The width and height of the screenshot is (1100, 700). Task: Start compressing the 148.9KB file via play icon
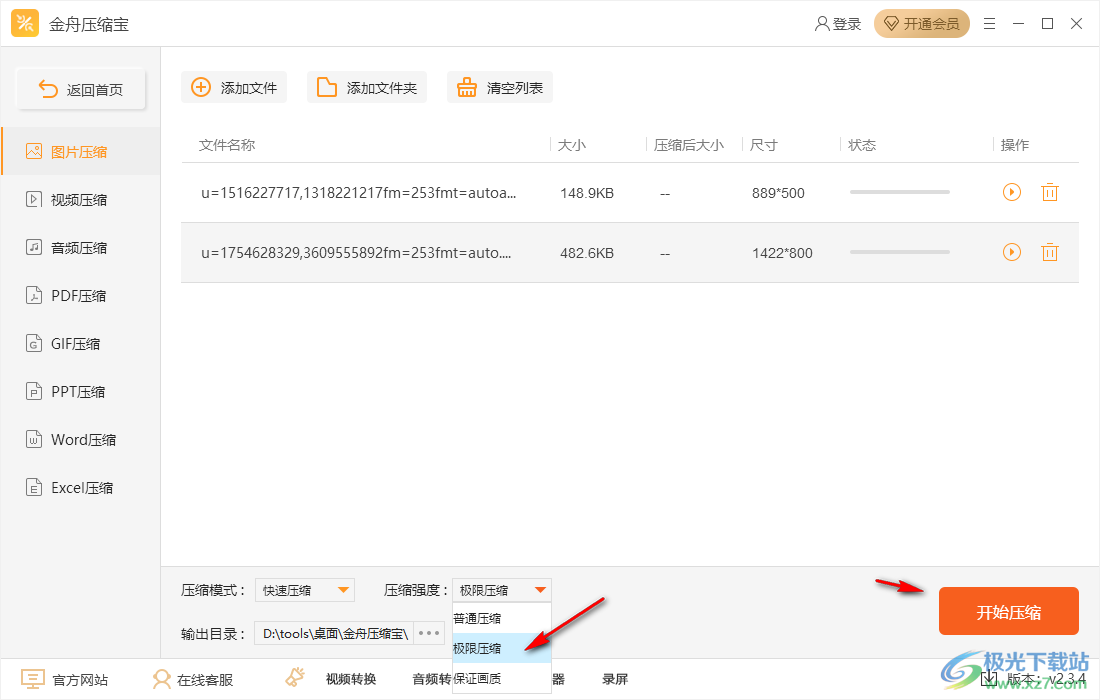click(1012, 191)
